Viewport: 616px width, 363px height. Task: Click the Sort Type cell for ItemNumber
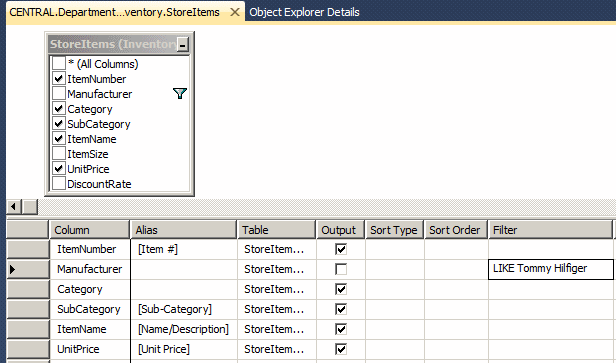[x=394, y=249]
